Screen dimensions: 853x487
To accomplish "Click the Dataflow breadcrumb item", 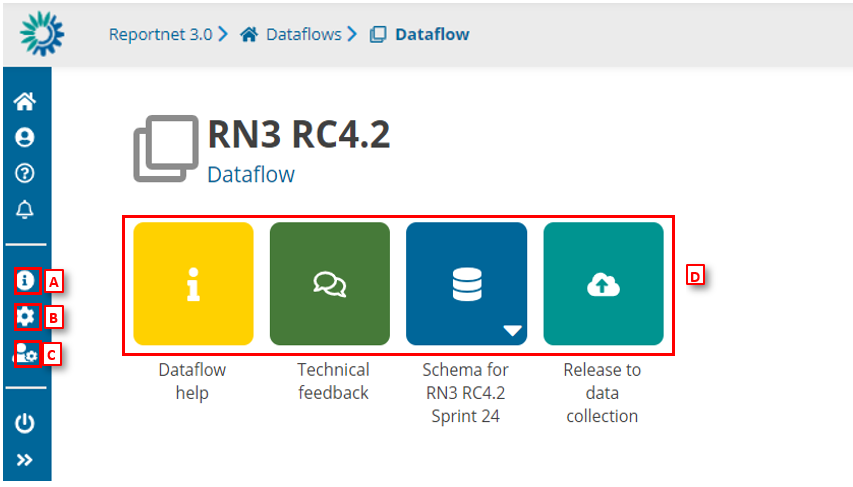I will pos(431,34).
